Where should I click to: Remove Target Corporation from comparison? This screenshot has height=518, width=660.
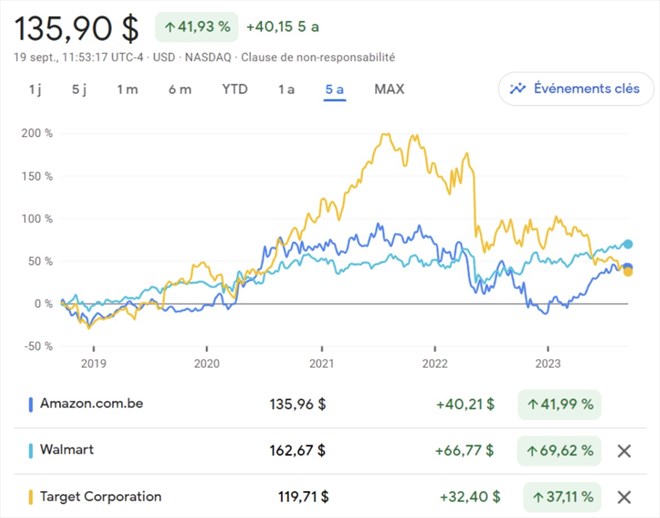click(x=624, y=497)
